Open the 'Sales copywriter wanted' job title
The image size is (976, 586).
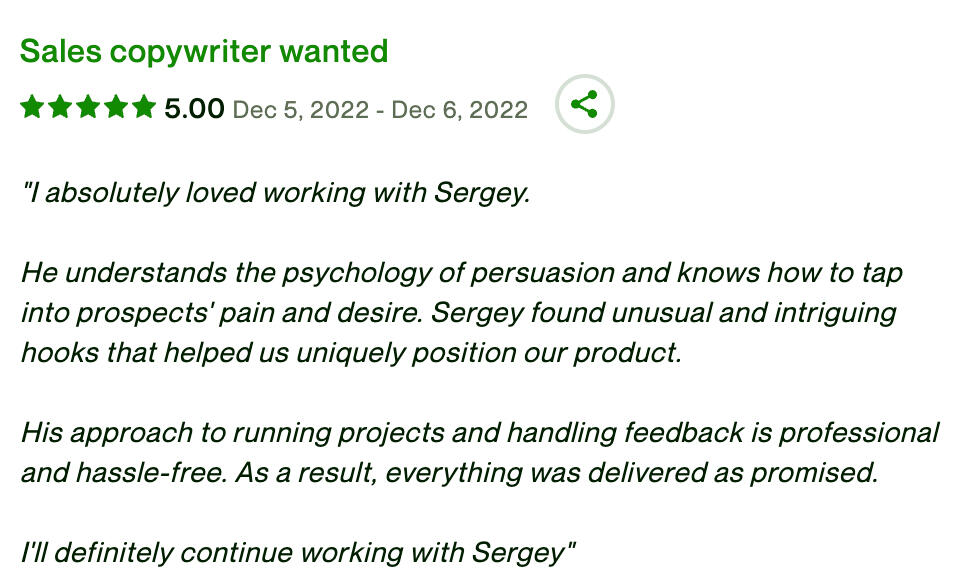(204, 52)
